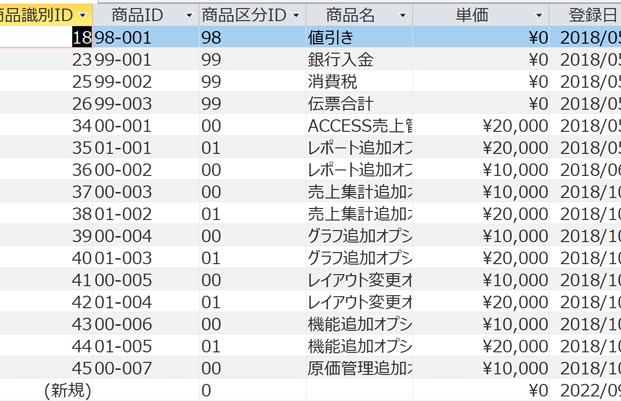Image resolution: width=621 pixels, height=401 pixels.
Task: Open the 商品ID column filter dropdown
Action: point(188,16)
